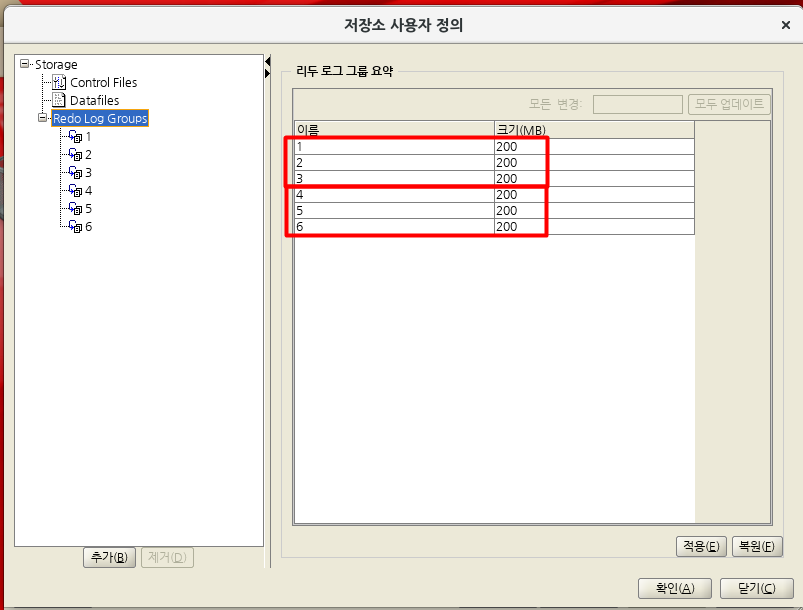Click the 크기(MB) column header

coord(594,129)
